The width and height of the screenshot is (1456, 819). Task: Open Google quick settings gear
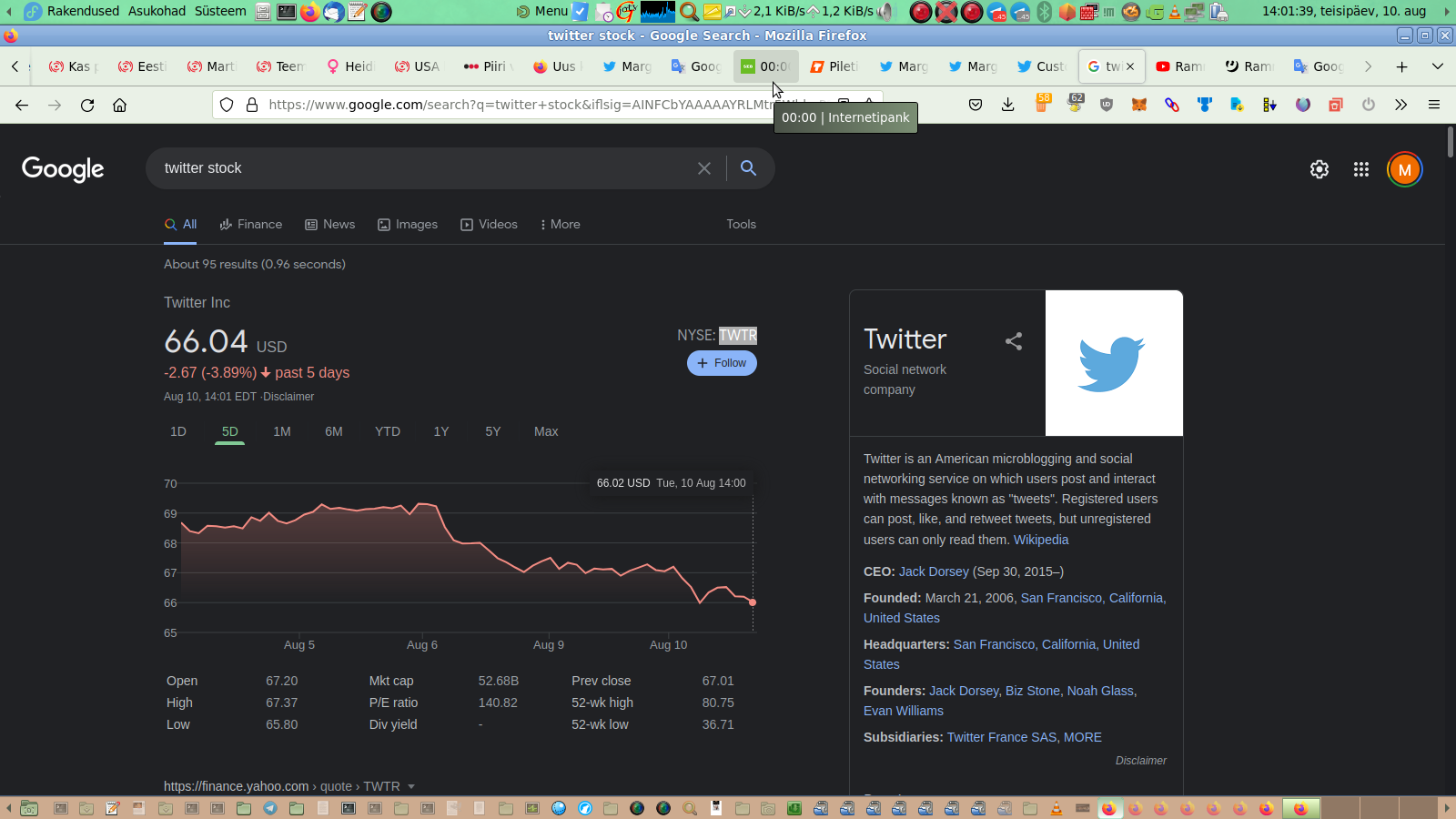tap(1319, 169)
